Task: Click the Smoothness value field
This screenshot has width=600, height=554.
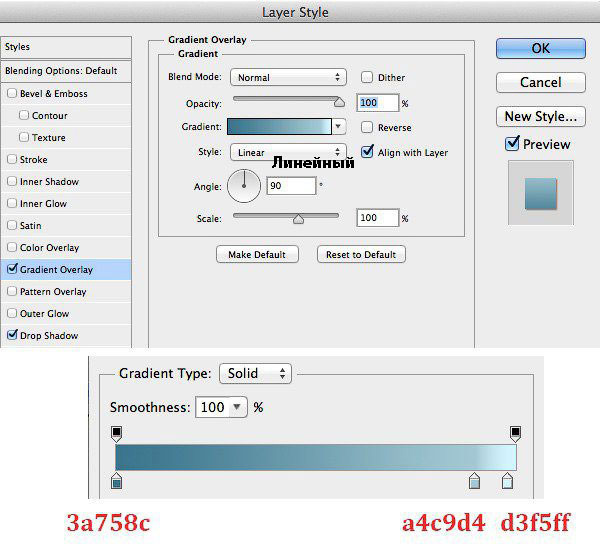Action: 214,407
